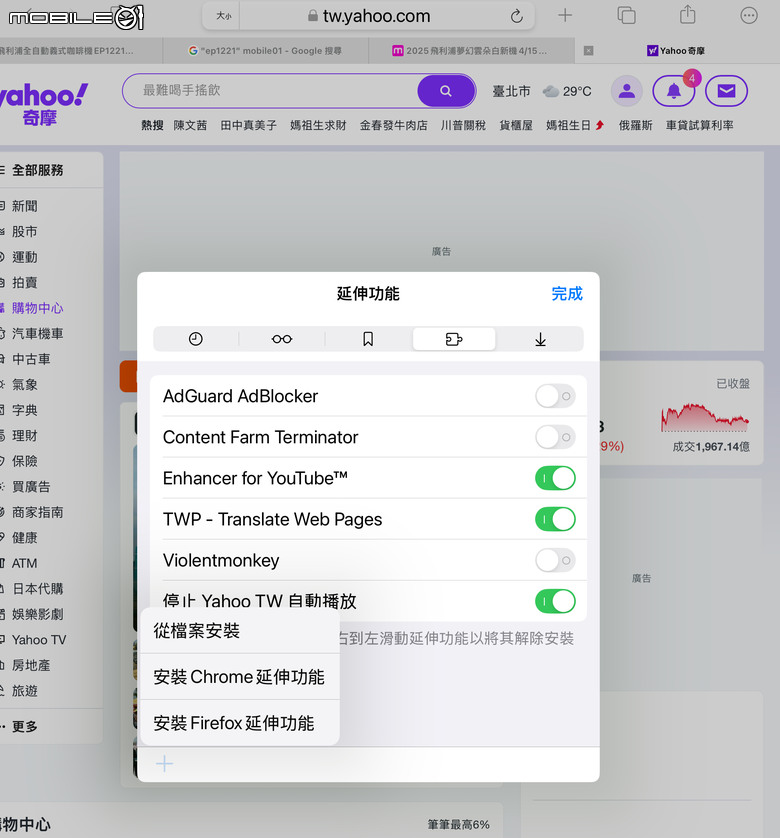Choose 安裝 Chrome 延伸功能
Screen dimensions: 780x838
coord(240,677)
